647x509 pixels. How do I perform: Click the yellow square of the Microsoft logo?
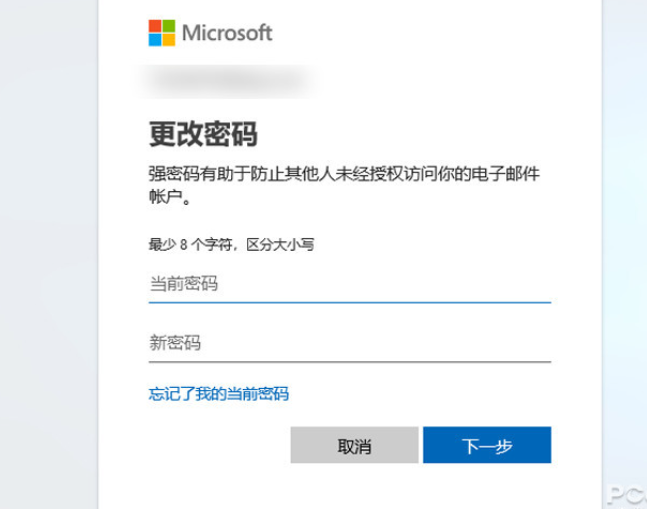click(168, 39)
